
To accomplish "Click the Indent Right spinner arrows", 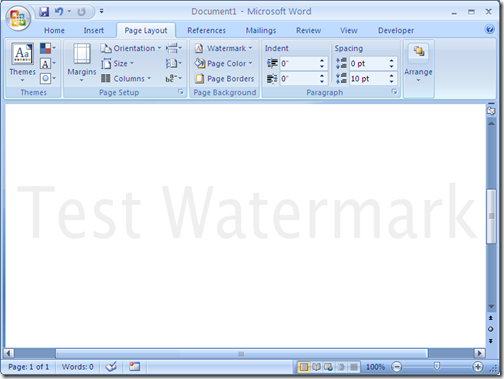I will [x=322, y=79].
